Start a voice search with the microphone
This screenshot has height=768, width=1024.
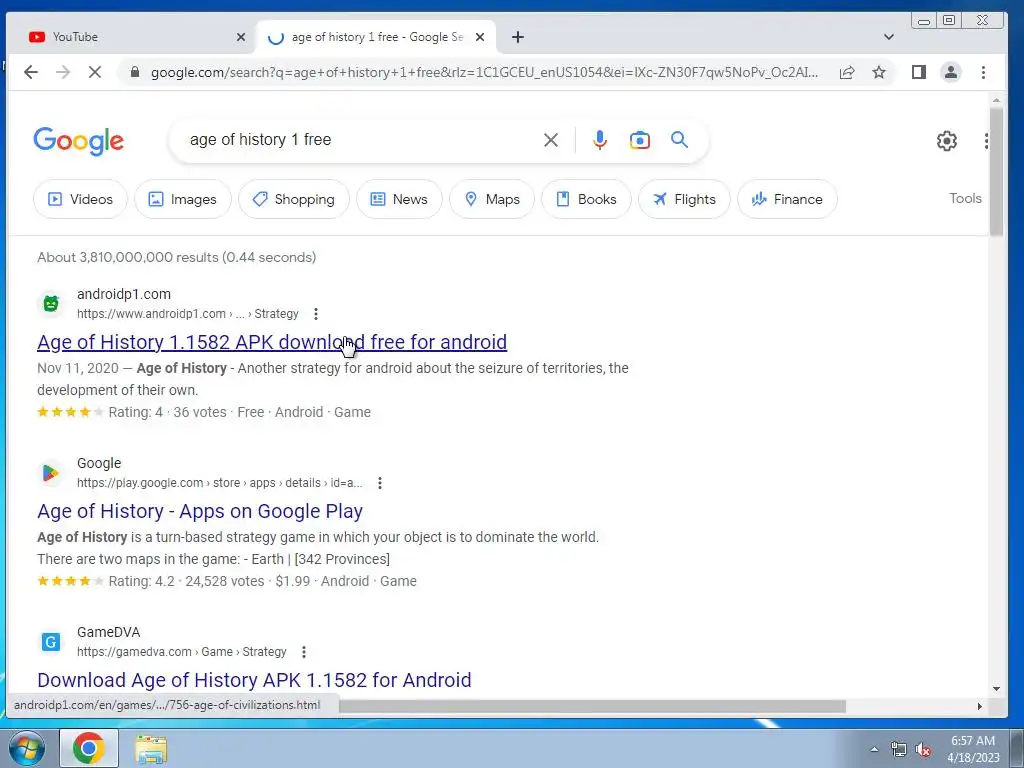pos(600,140)
